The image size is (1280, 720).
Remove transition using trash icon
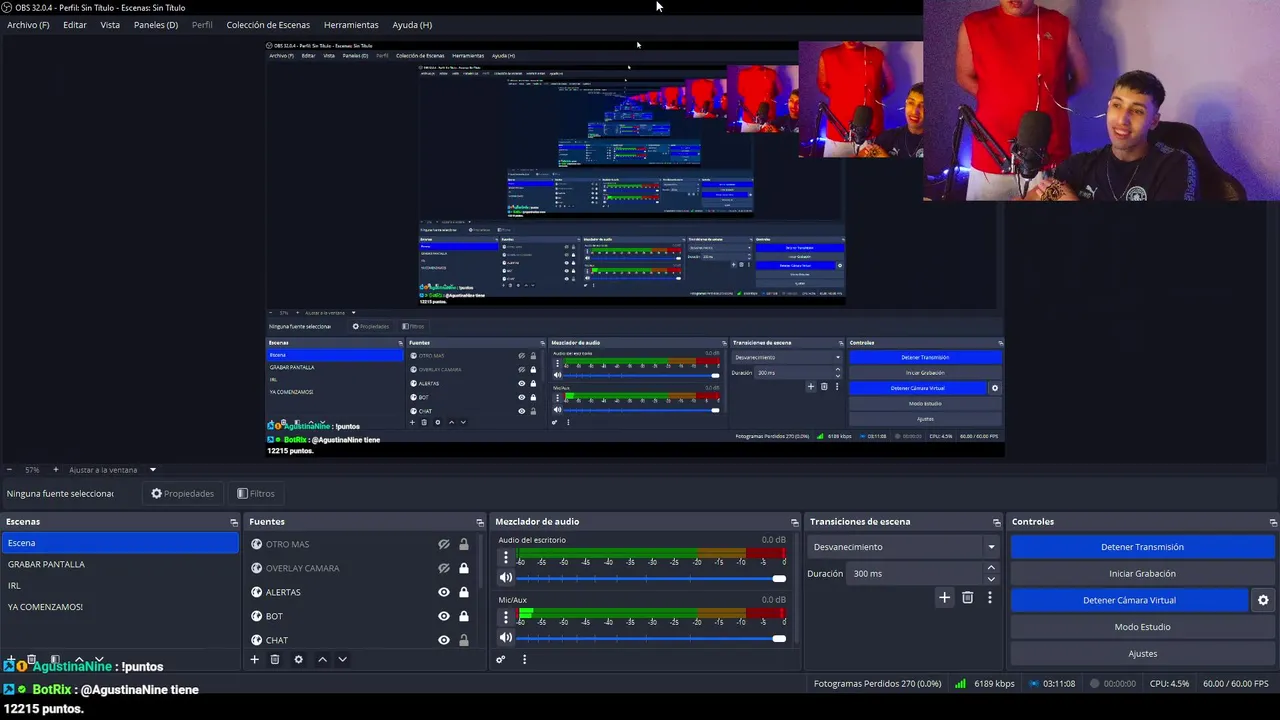(x=967, y=597)
